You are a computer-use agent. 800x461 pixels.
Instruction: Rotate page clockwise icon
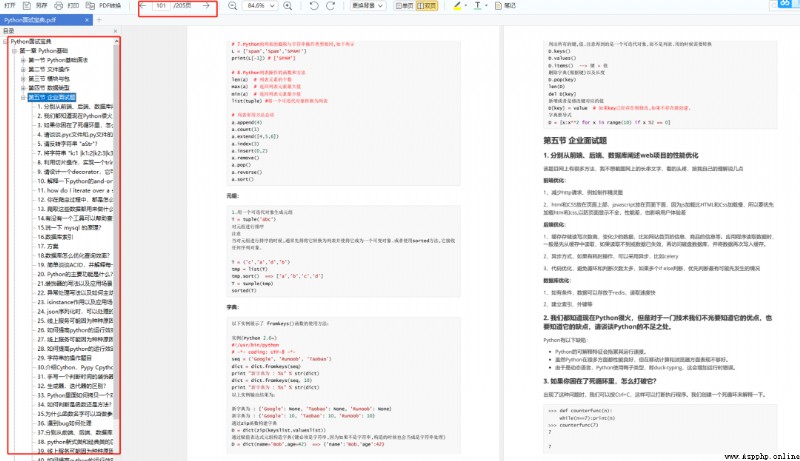pos(331,6)
